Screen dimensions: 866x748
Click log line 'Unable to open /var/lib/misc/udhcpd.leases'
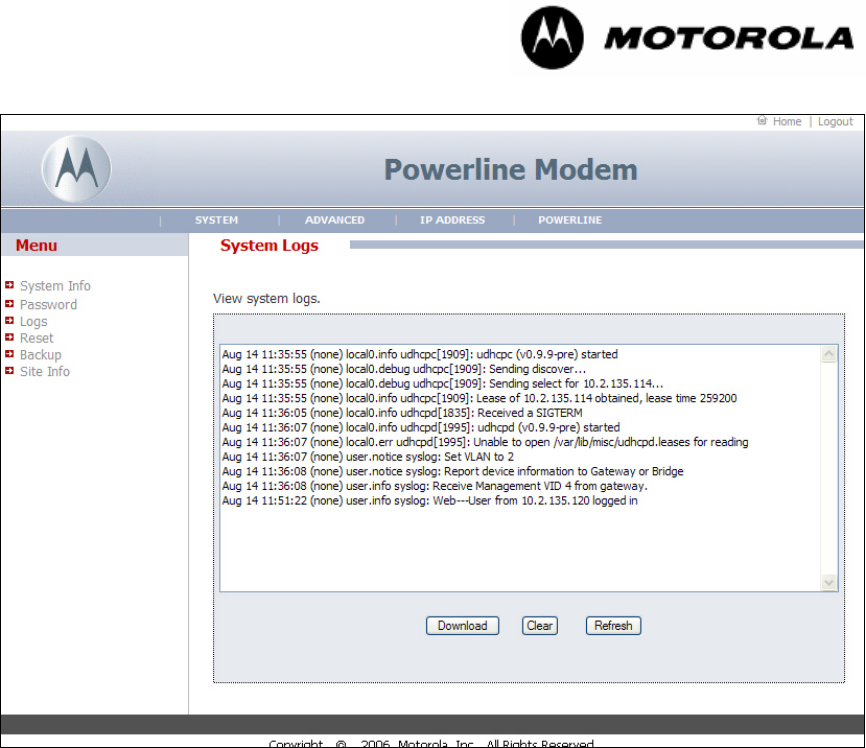[x=485, y=442]
